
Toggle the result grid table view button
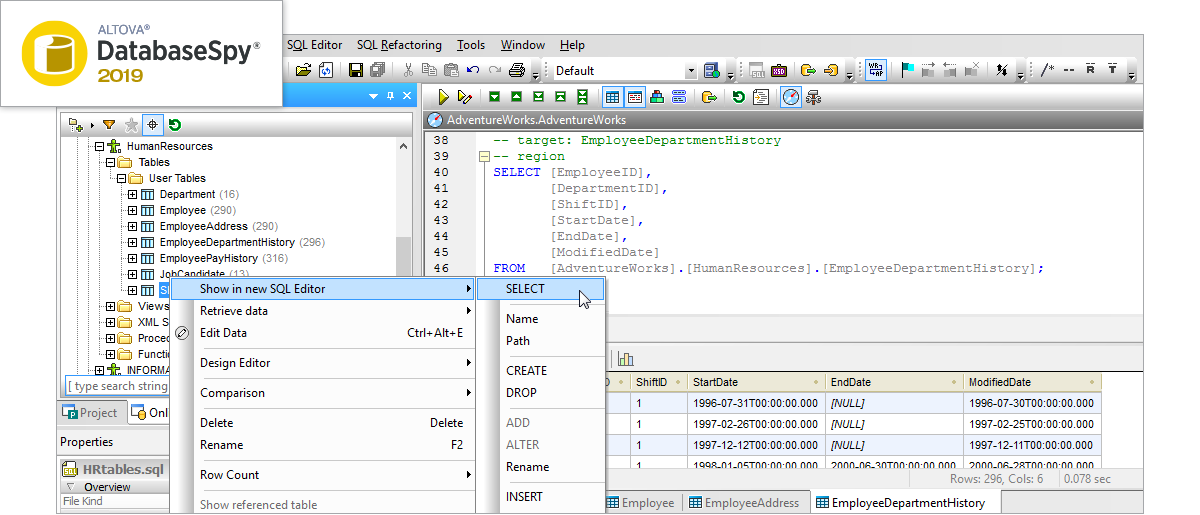[x=612, y=97]
